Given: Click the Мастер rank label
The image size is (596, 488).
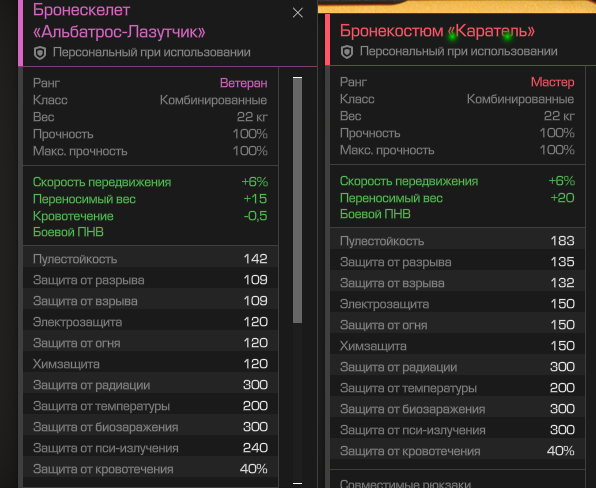Looking at the screenshot, I should (552, 82).
